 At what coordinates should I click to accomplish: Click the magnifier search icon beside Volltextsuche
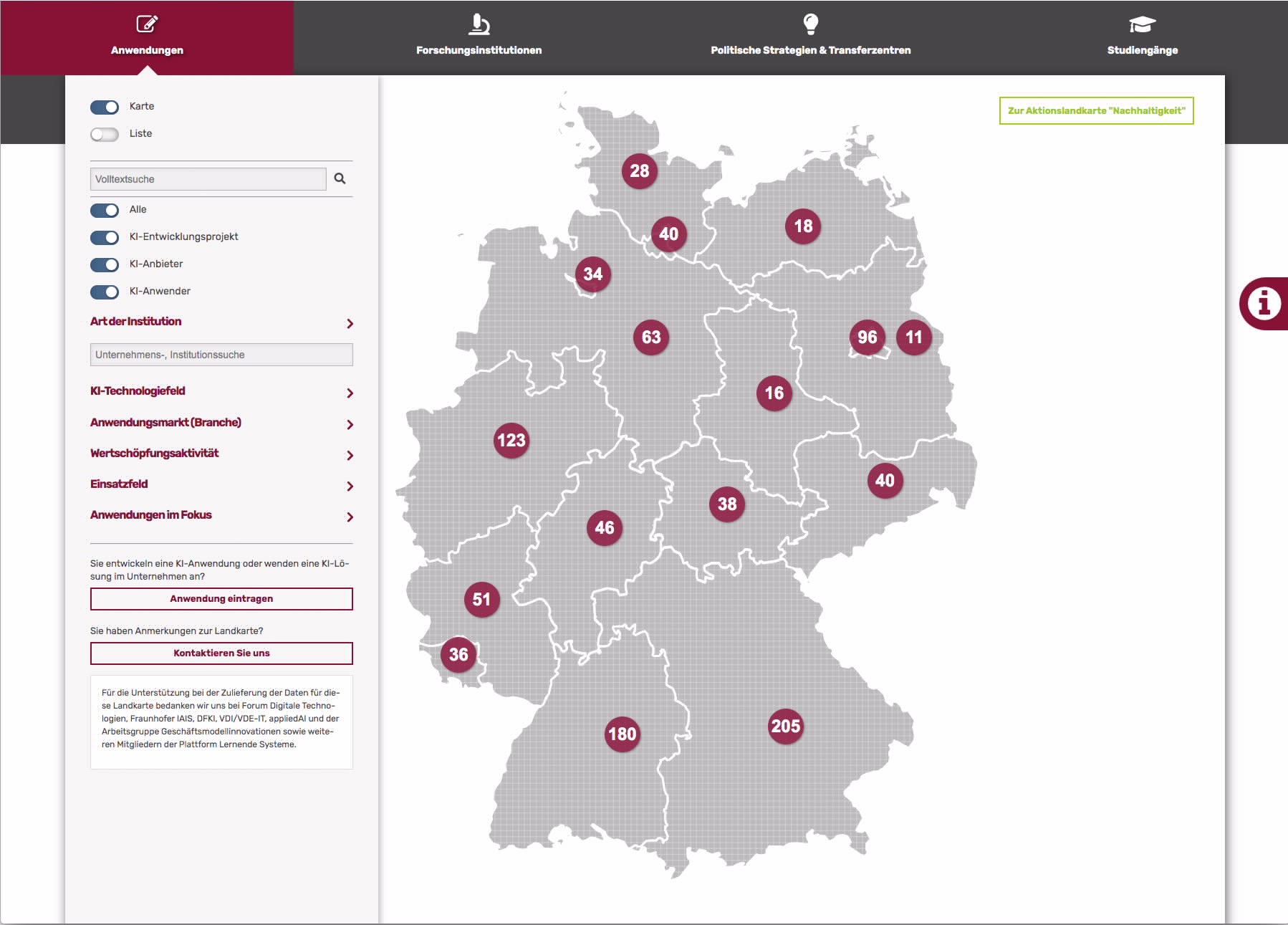340,178
